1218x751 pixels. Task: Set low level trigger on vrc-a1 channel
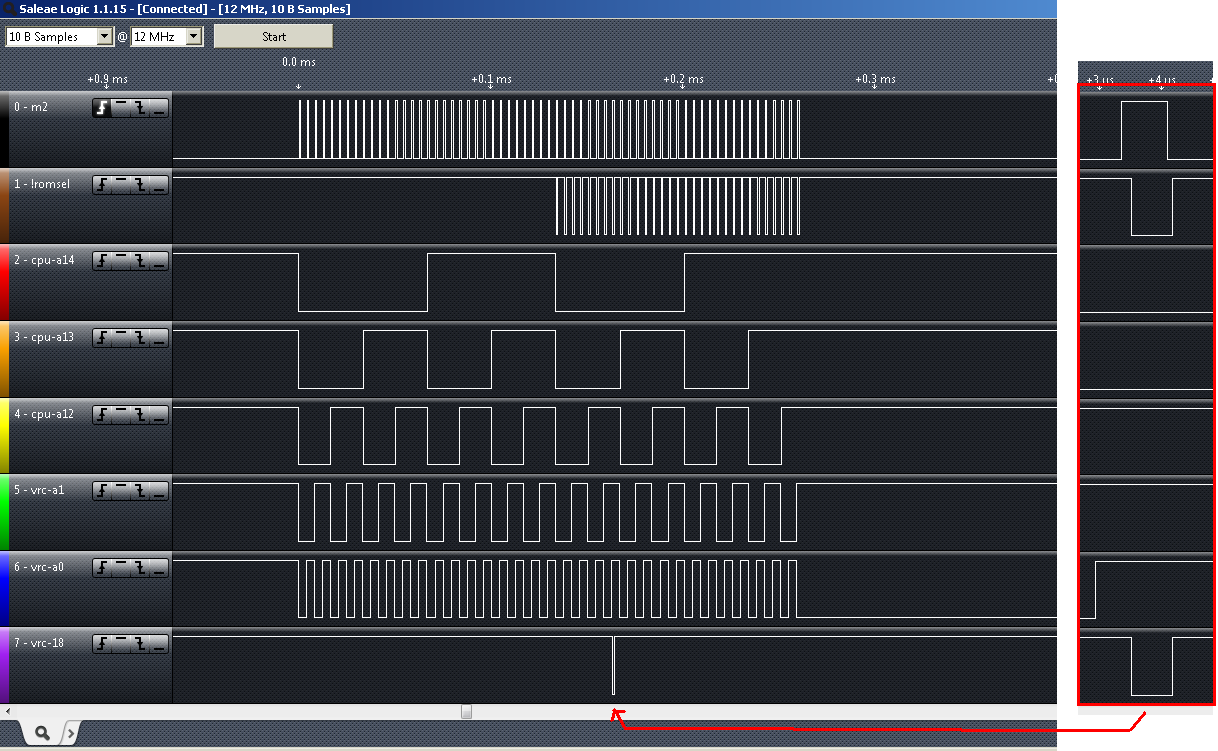(159, 490)
